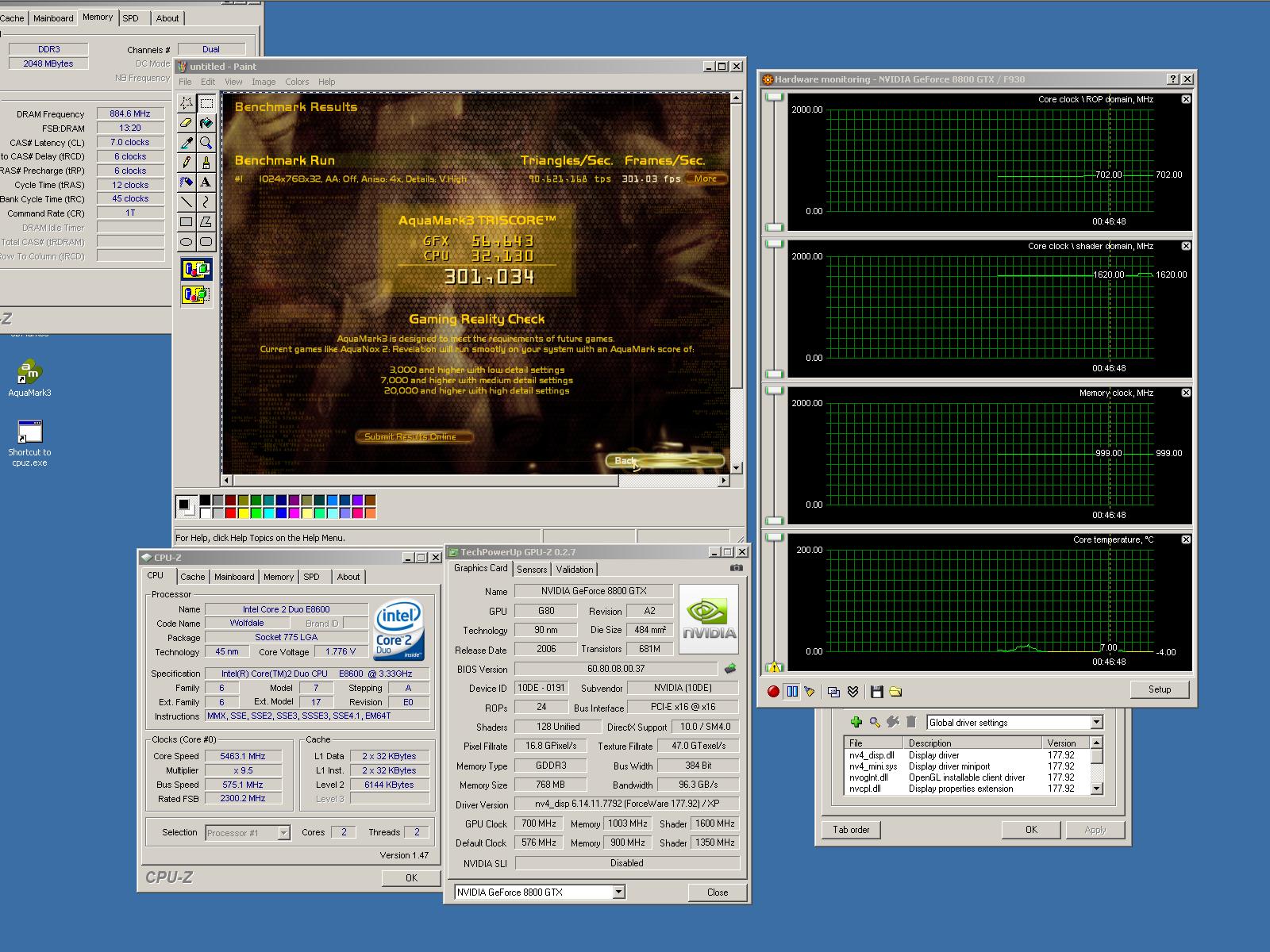Click OK in the lower CPU-Z window
The image size is (1270, 952).
coord(411,877)
